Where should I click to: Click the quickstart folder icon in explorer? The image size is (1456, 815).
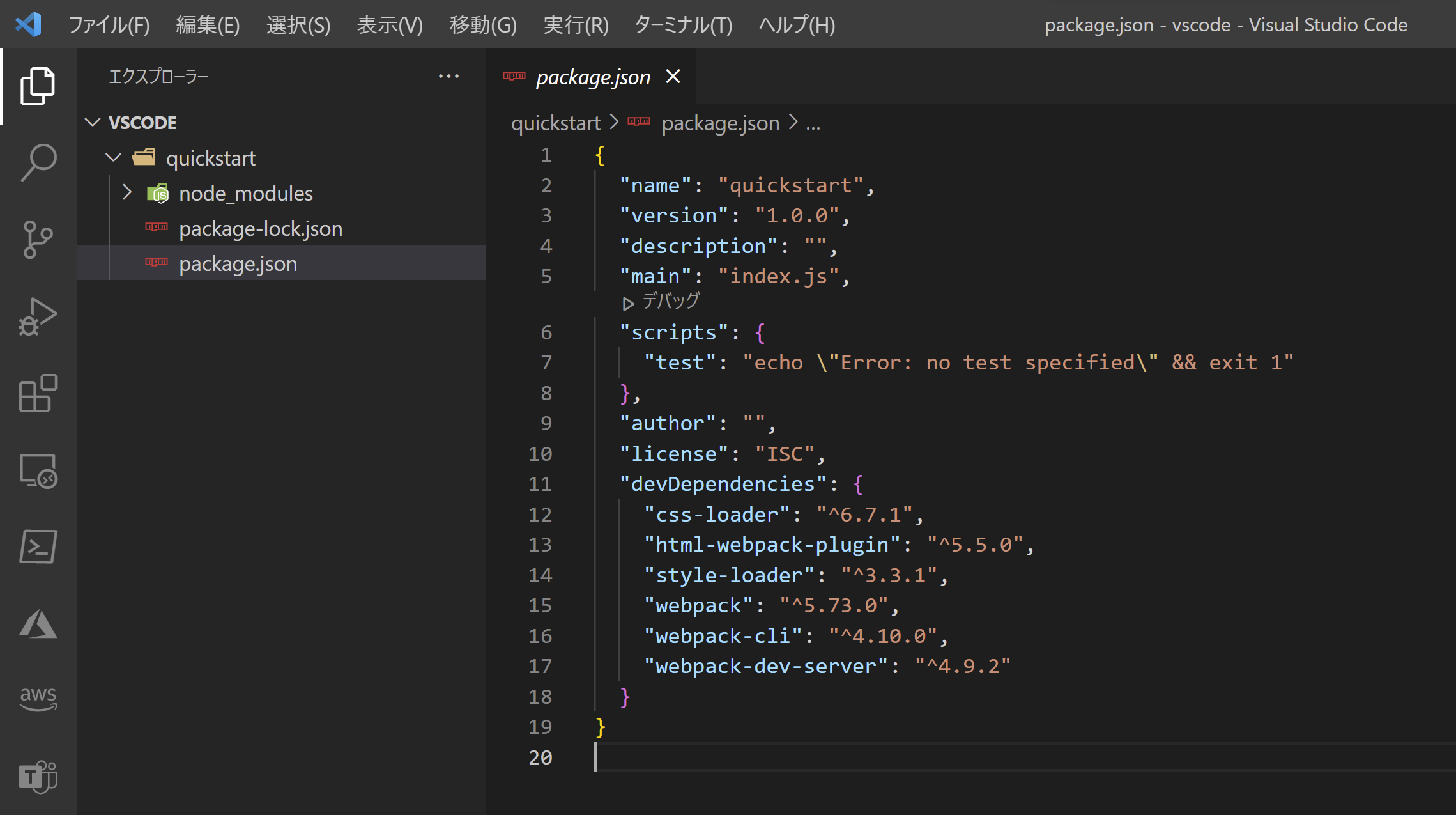(144, 157)
